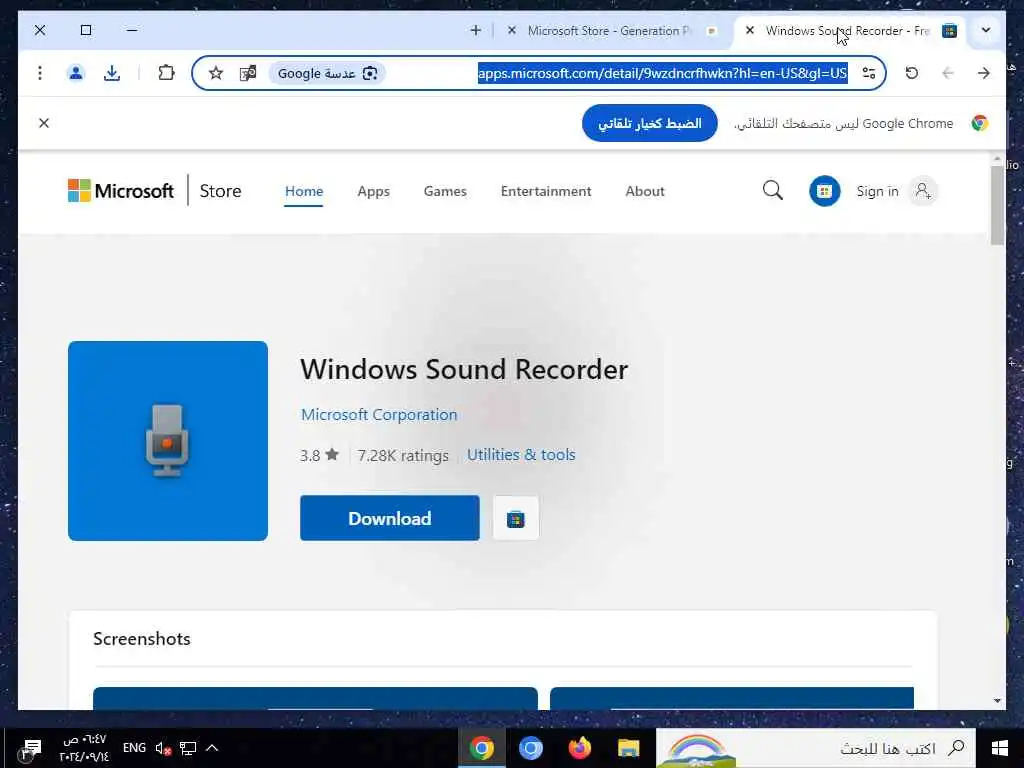This screenshot has height=768, width=1024.
Task: Close the Windows Sound Recorder tab
Action: (x=750, y=30)
